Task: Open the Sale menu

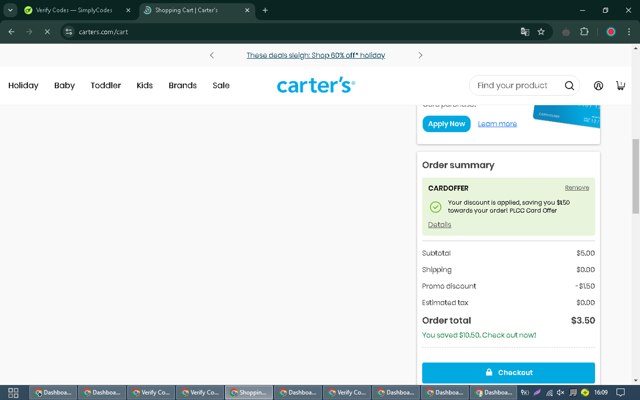Action: [x=221, y=85]
